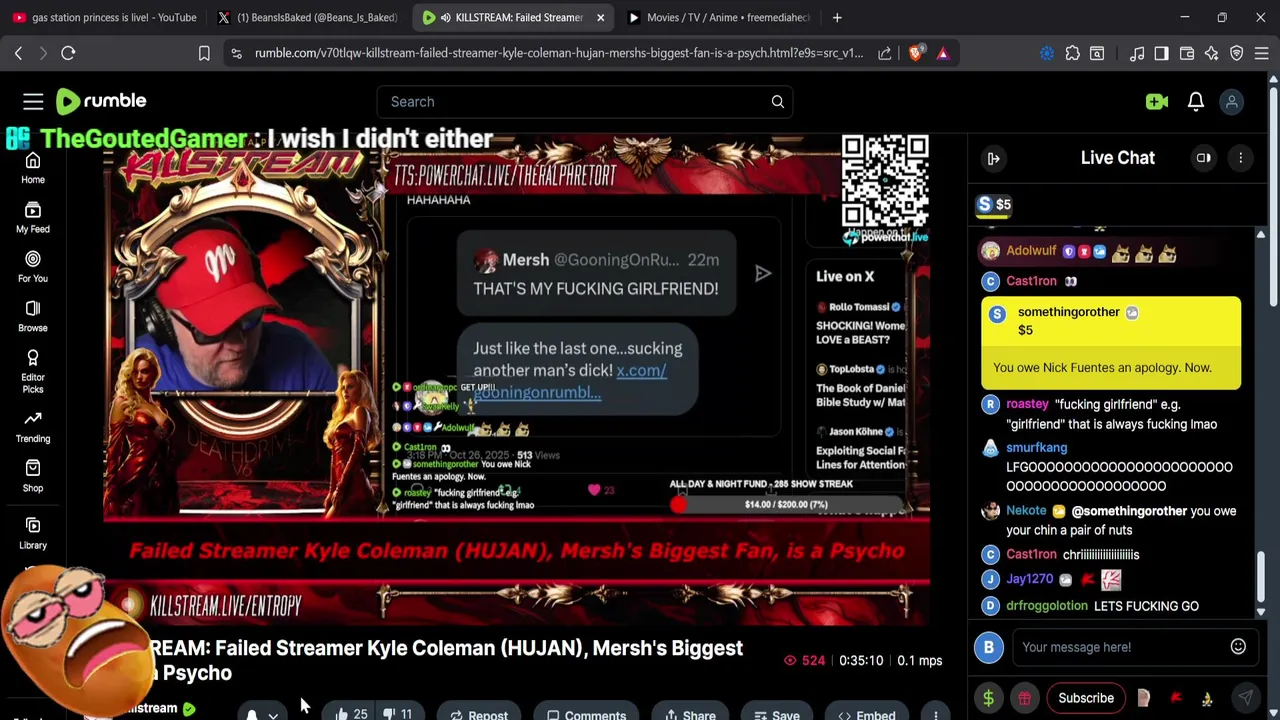Save the video to playlist

pos(777,714)
